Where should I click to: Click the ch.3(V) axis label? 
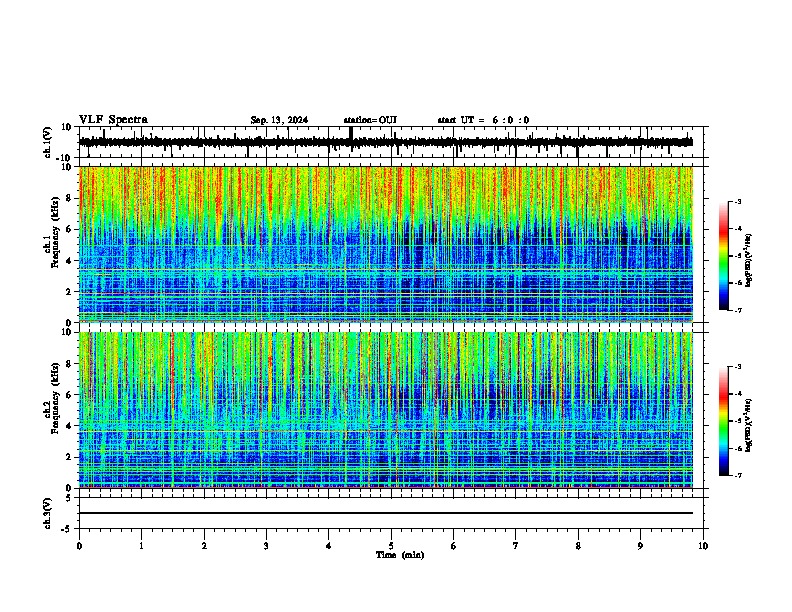coord(48,514)
